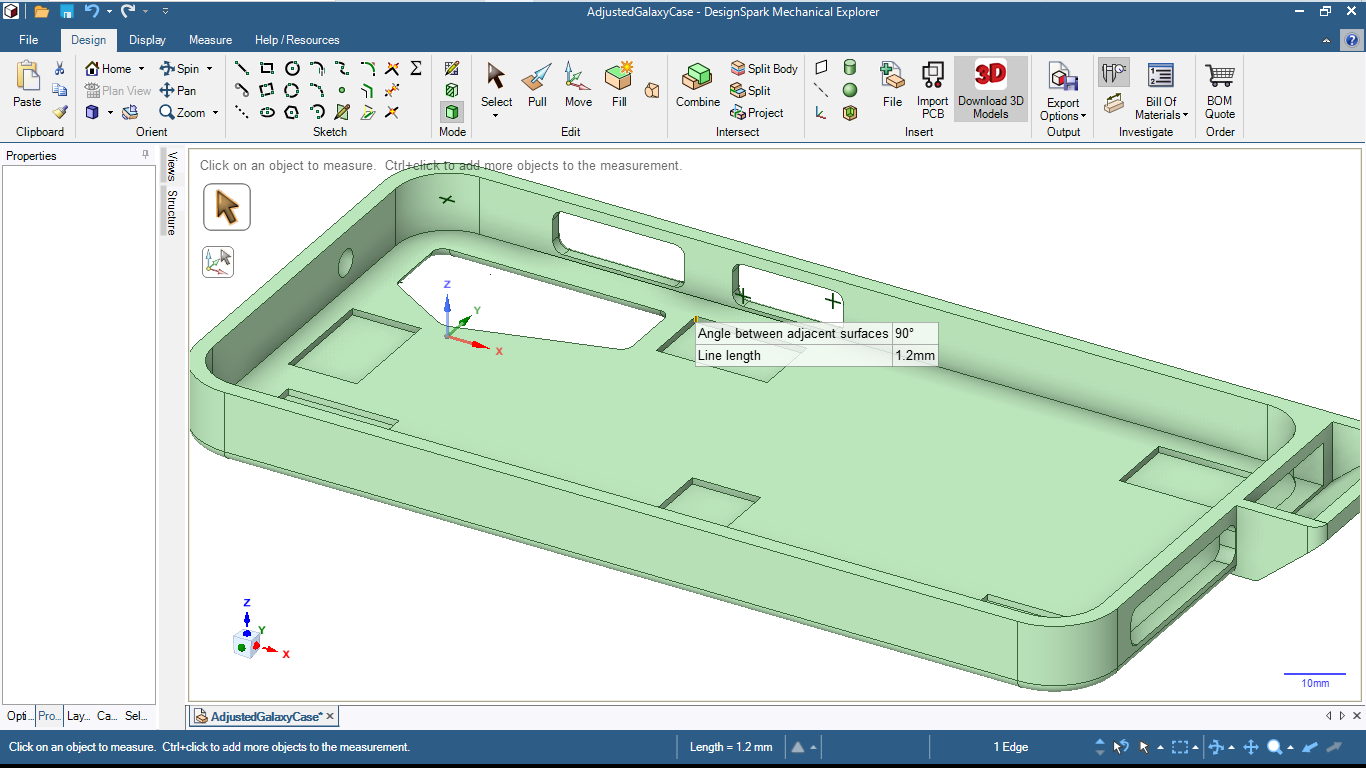Viewport: 1366px width, 768px height.
Task: Click the Length = 1.2 mm status text
Action: pyautogui.click(x=731, y=747)
